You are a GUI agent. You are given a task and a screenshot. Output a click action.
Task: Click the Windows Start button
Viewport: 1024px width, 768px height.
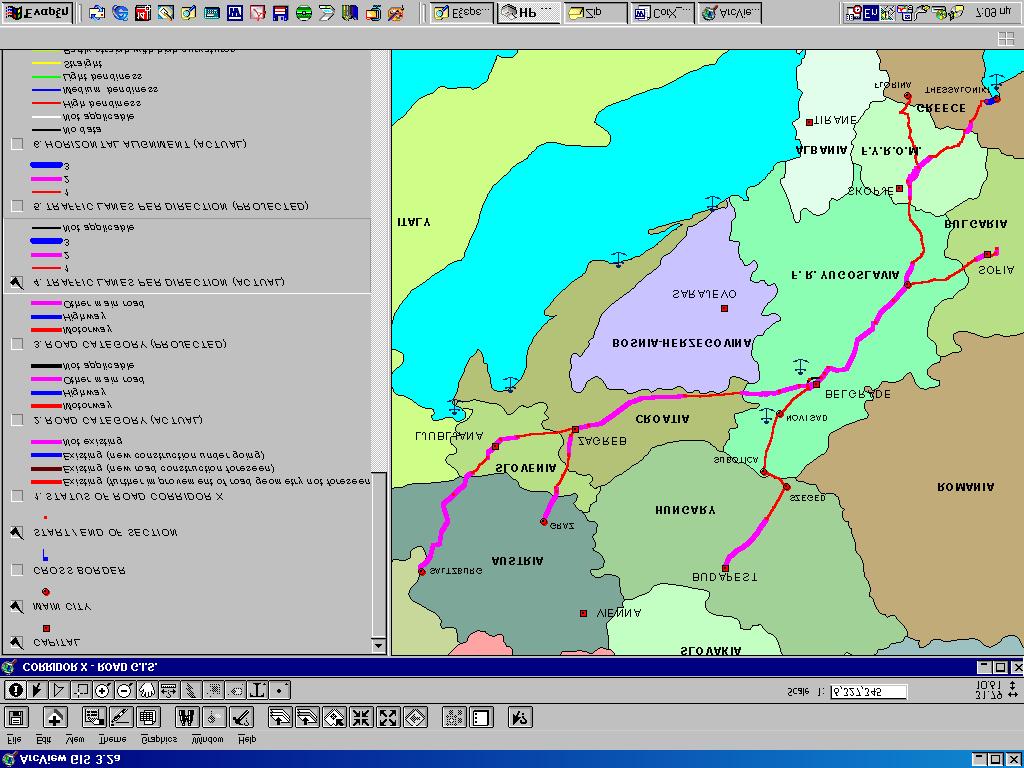tap(37, 12)
